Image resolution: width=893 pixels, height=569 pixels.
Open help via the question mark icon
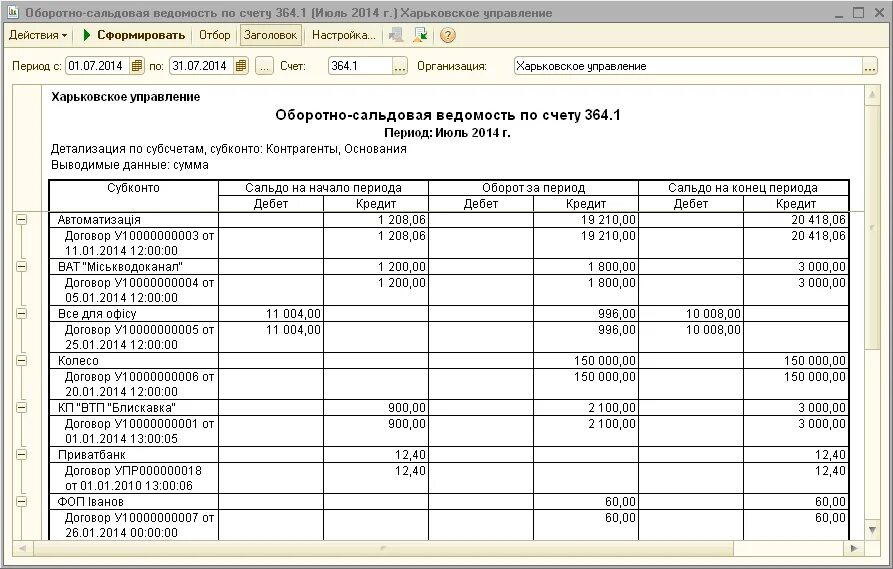click(x=448, y=35)
